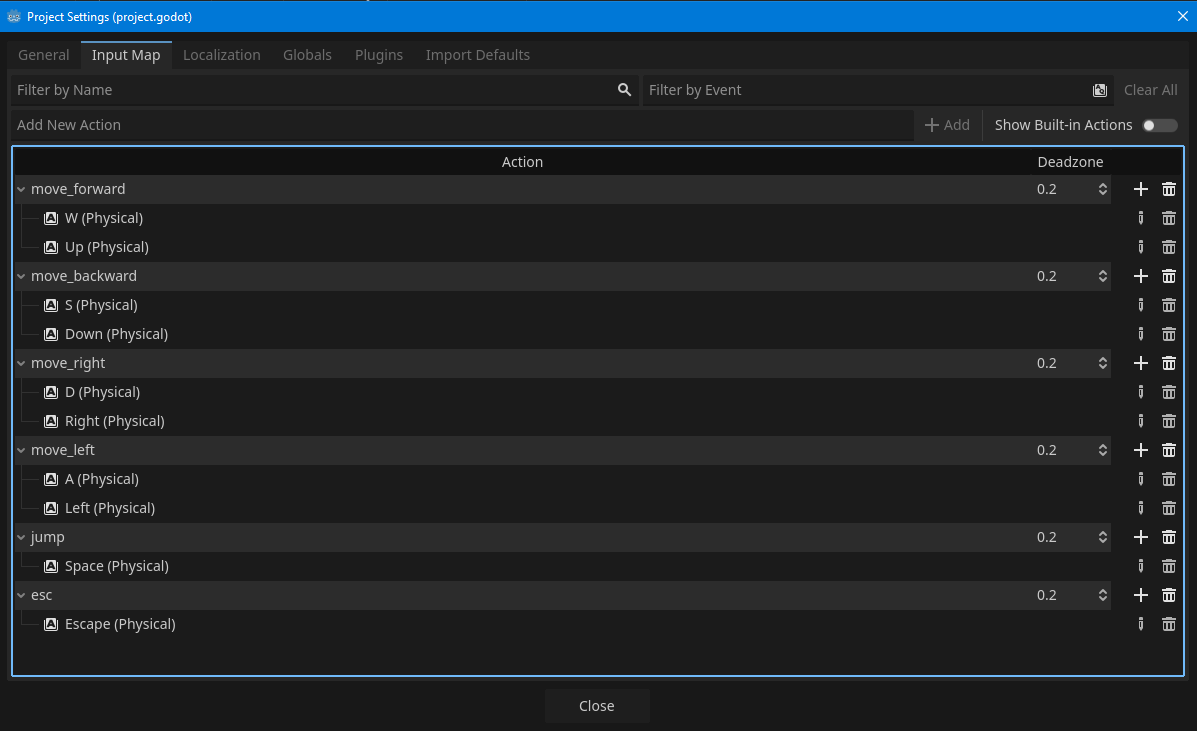
Task: Focus the Add New Action text field
Action: point(460,125)
